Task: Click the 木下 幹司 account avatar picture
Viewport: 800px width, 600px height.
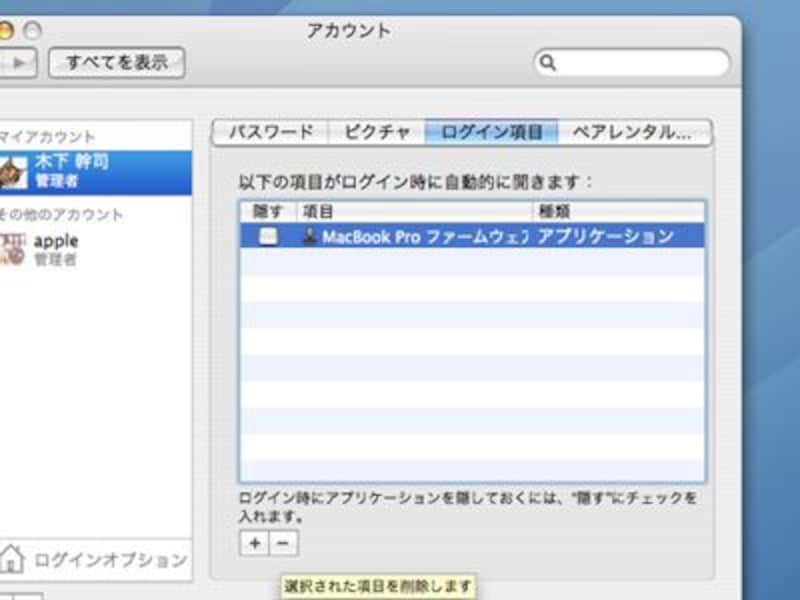Action: [13, 172]
